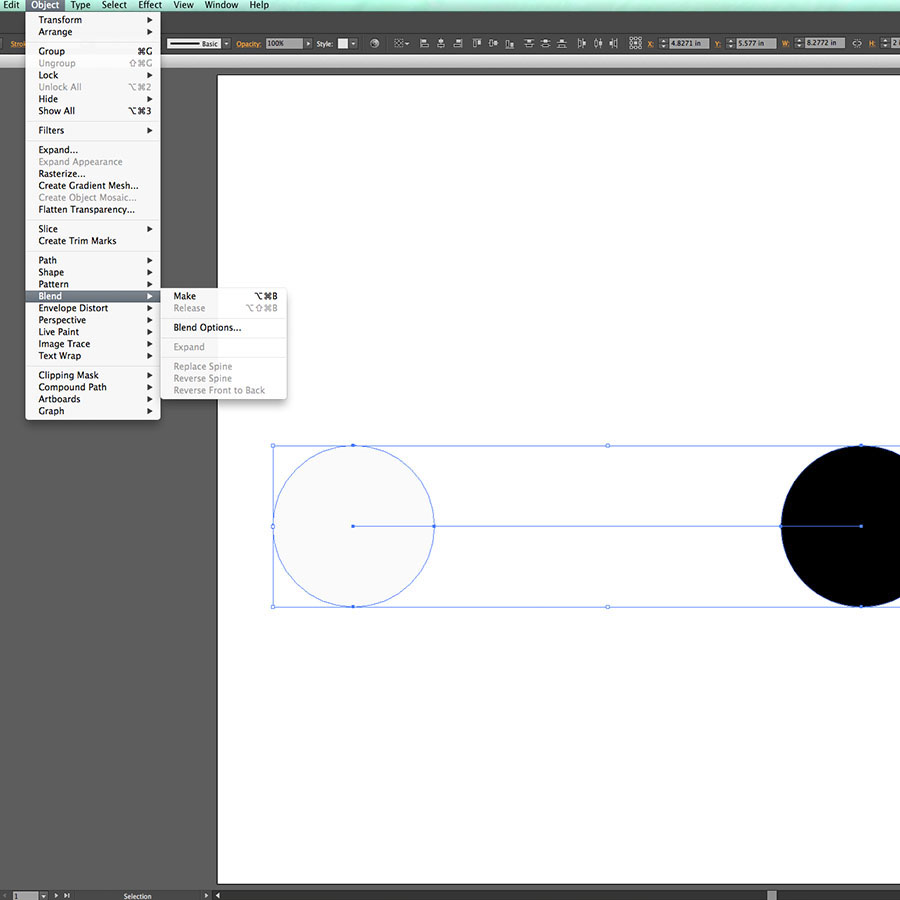
Task: Toggle Constrain Width and Height Proportions
Action: click(x=857, y=43)
